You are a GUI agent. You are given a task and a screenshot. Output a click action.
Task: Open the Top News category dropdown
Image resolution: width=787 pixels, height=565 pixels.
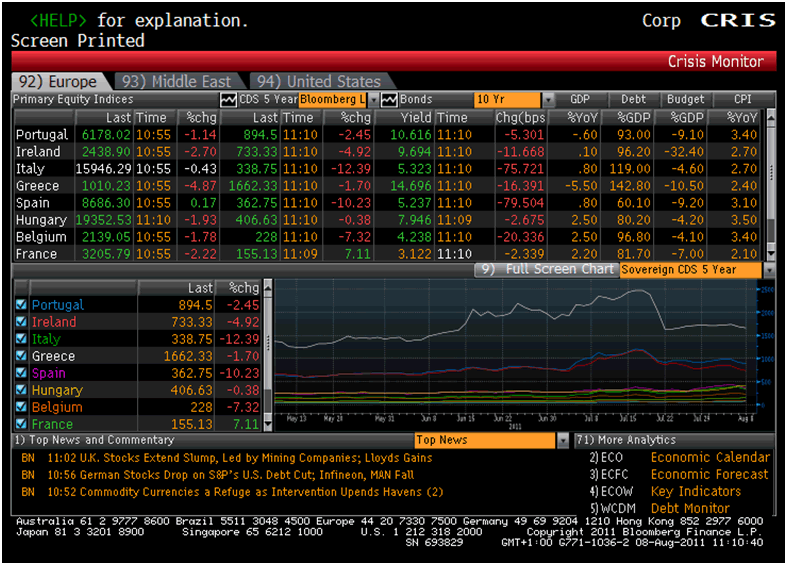point(563,441)
